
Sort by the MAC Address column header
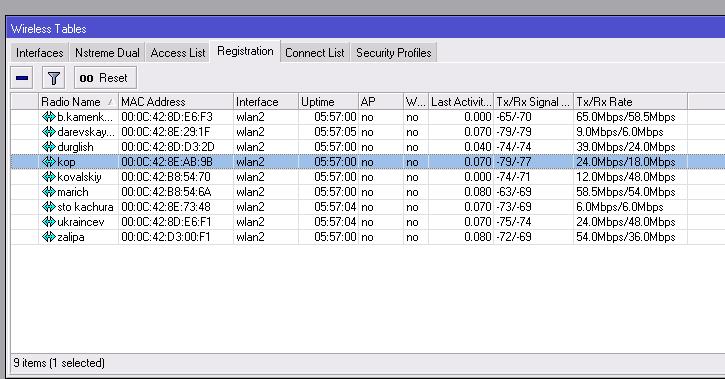pyautogui.click(x=176, y=102)
